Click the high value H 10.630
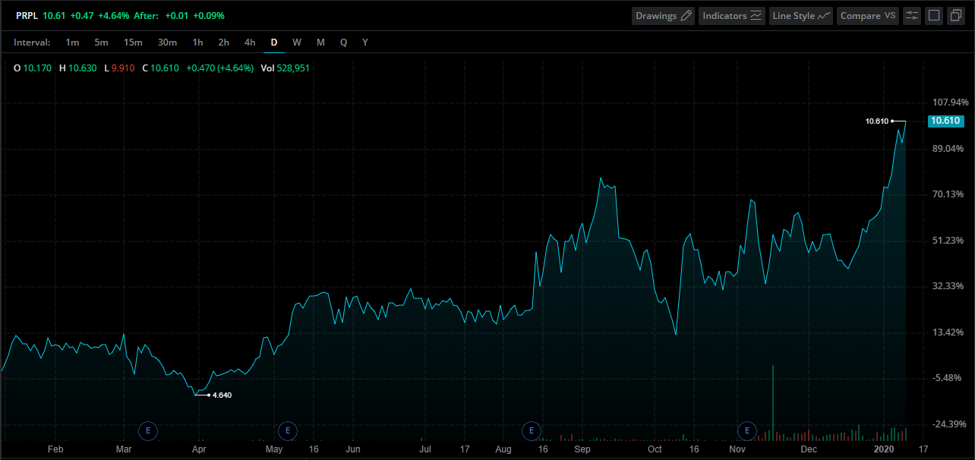The width and height of the screenshot is (975, 460). point(78,68)
